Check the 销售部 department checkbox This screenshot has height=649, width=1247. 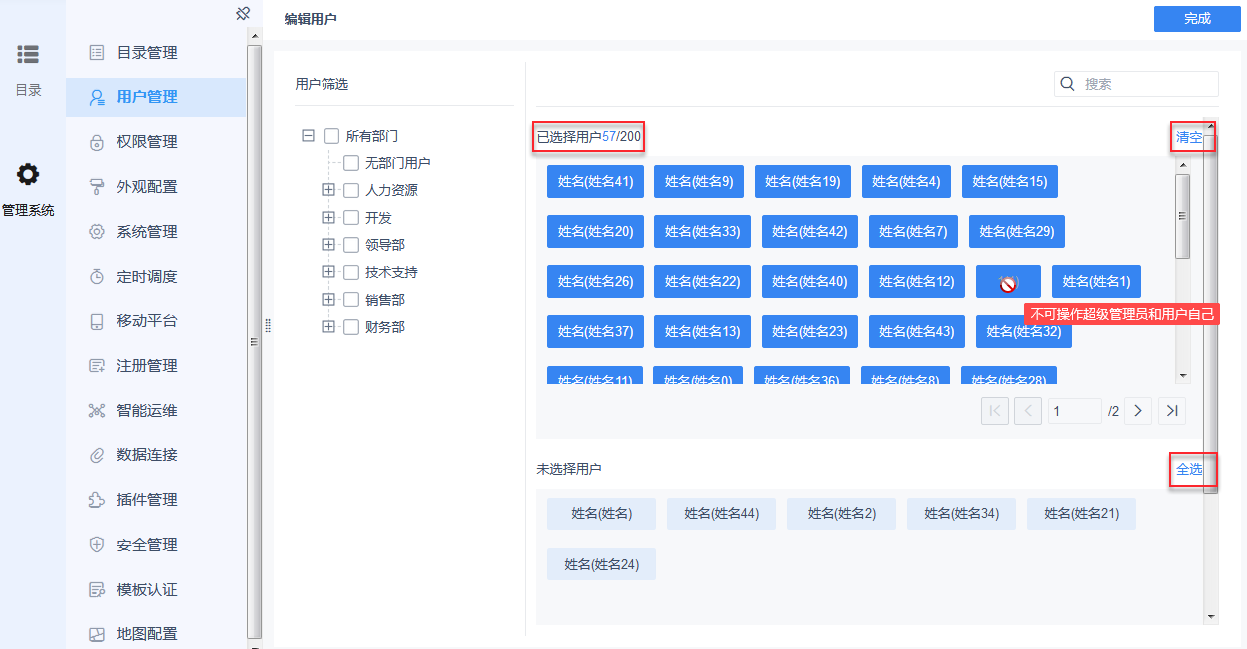(351, 298)
